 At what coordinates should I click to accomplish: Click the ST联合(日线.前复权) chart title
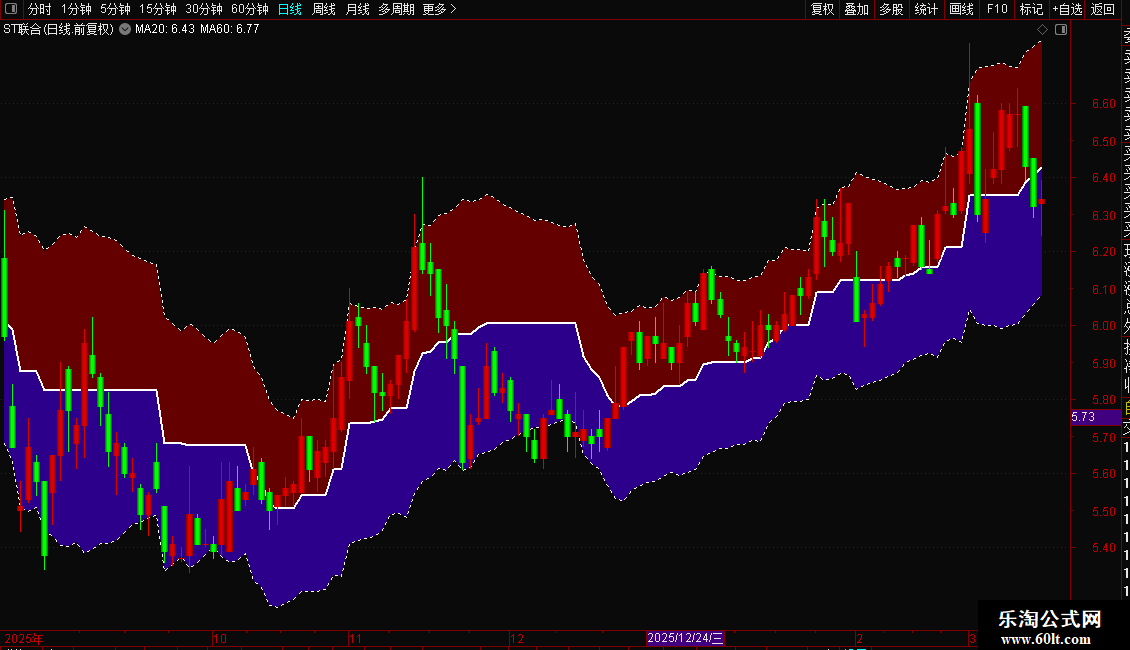click(x=58, y=29)
